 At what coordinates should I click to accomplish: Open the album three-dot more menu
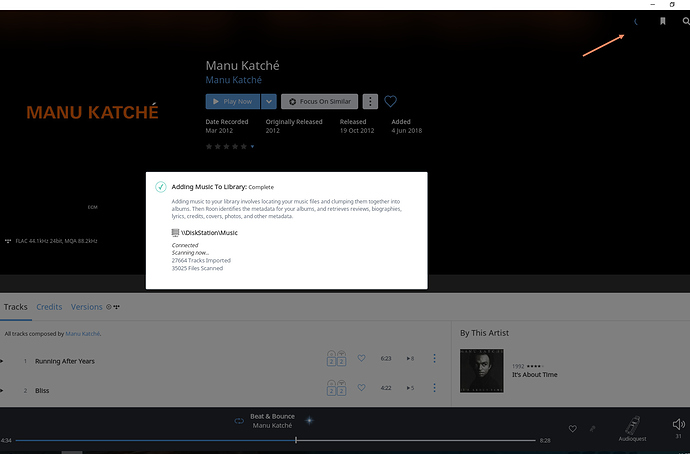coord(370,102)
